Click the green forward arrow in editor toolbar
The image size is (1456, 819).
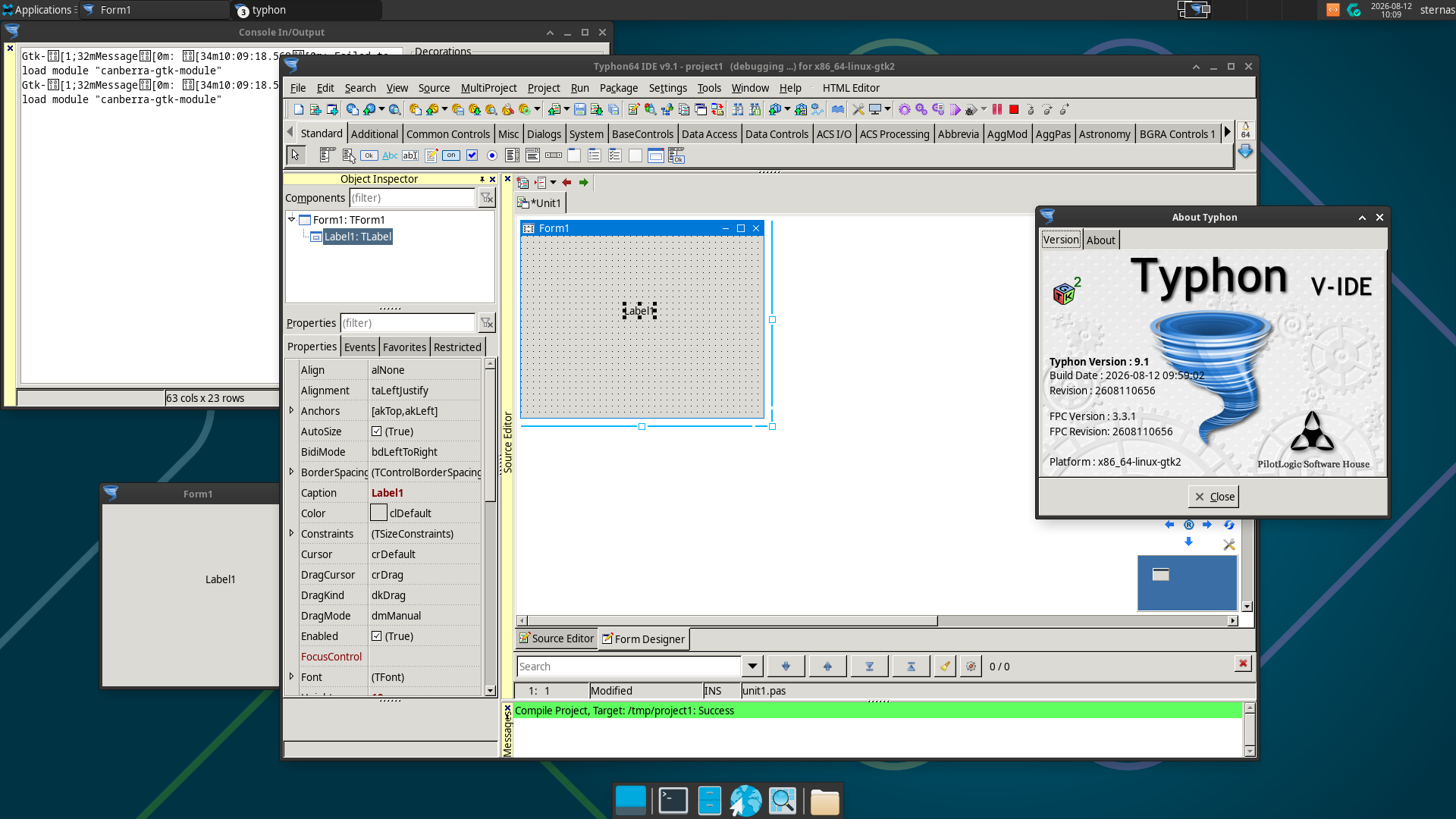pos(583,183)
